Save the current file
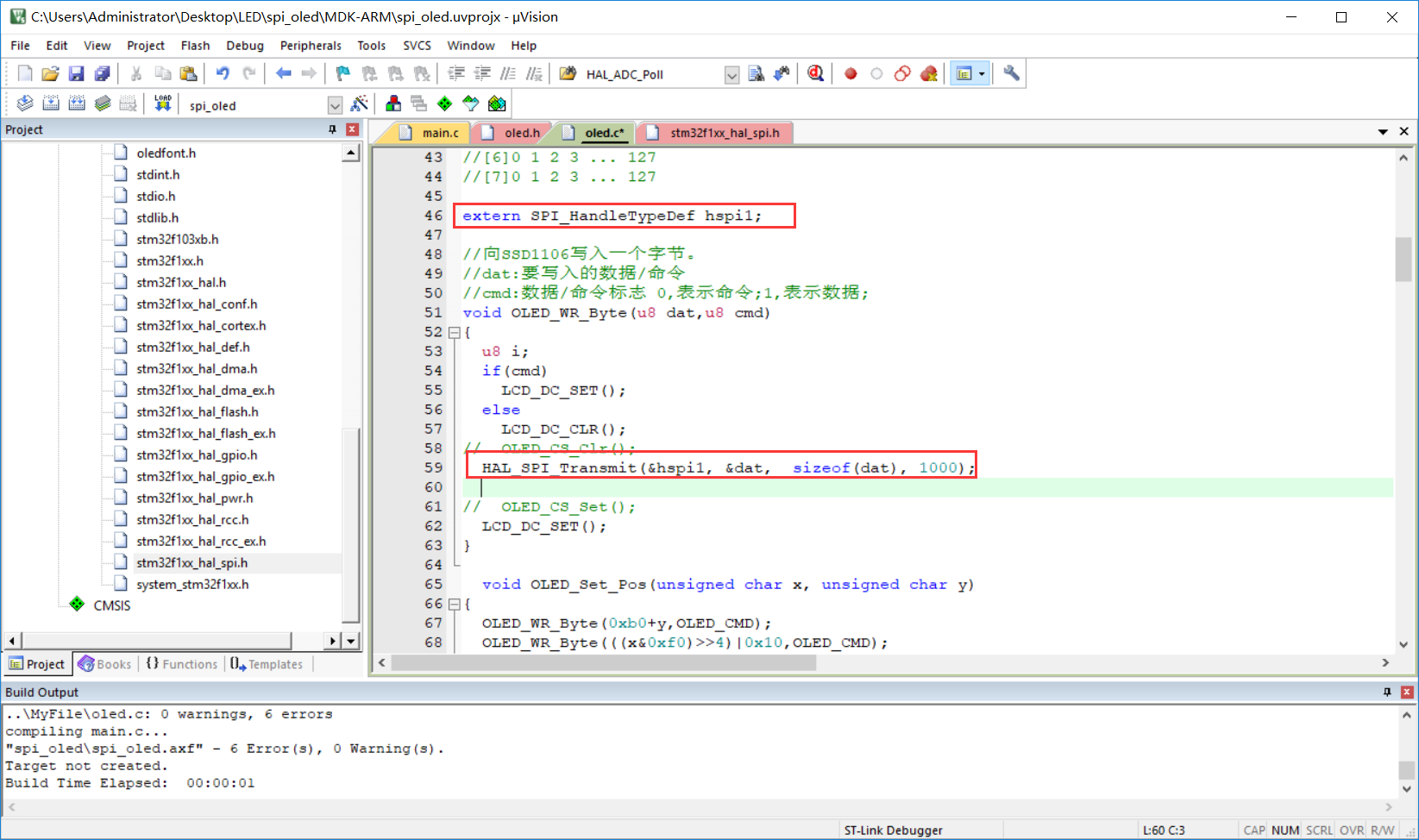 pyautogui.click(x=77, y=74)
